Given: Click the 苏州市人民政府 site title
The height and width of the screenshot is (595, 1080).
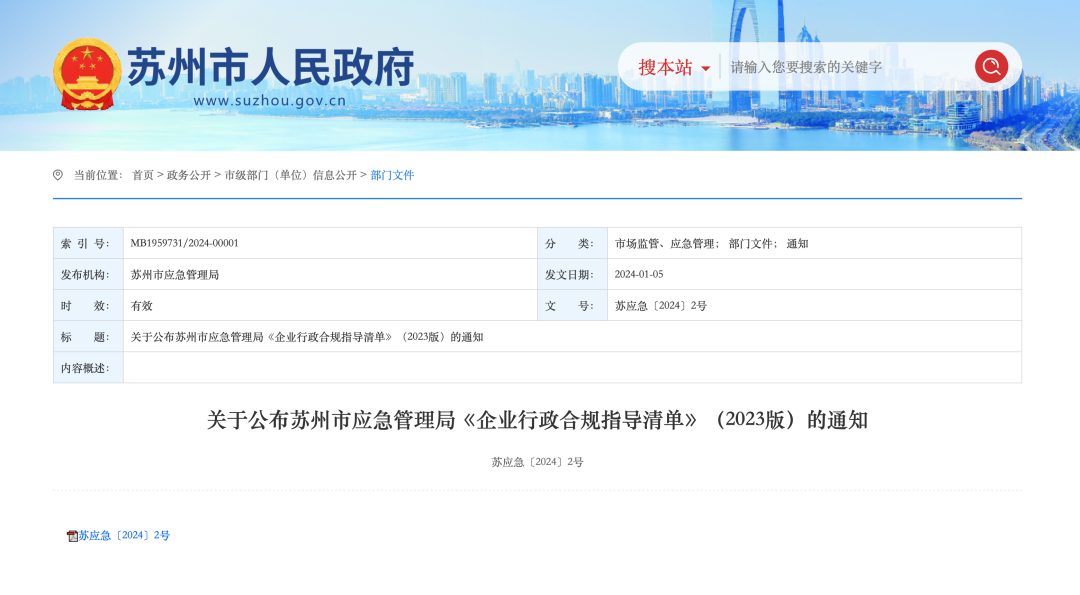Looking at the screenshot, I should tap(271, 67).
